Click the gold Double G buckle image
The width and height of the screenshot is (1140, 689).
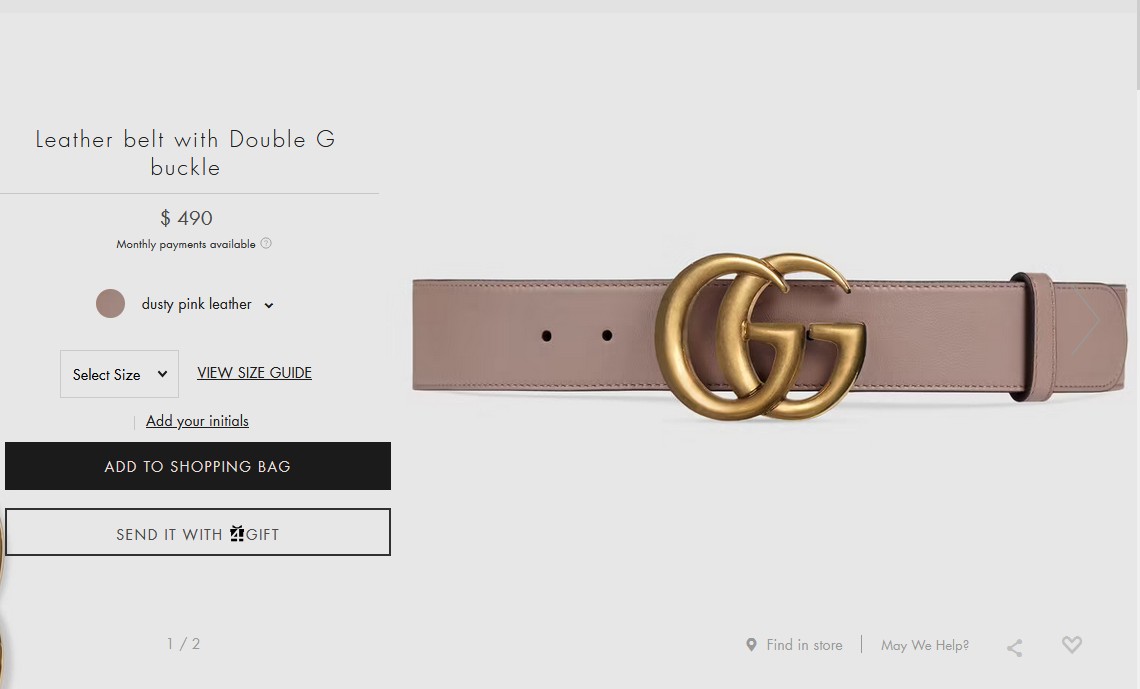[760, 337]
